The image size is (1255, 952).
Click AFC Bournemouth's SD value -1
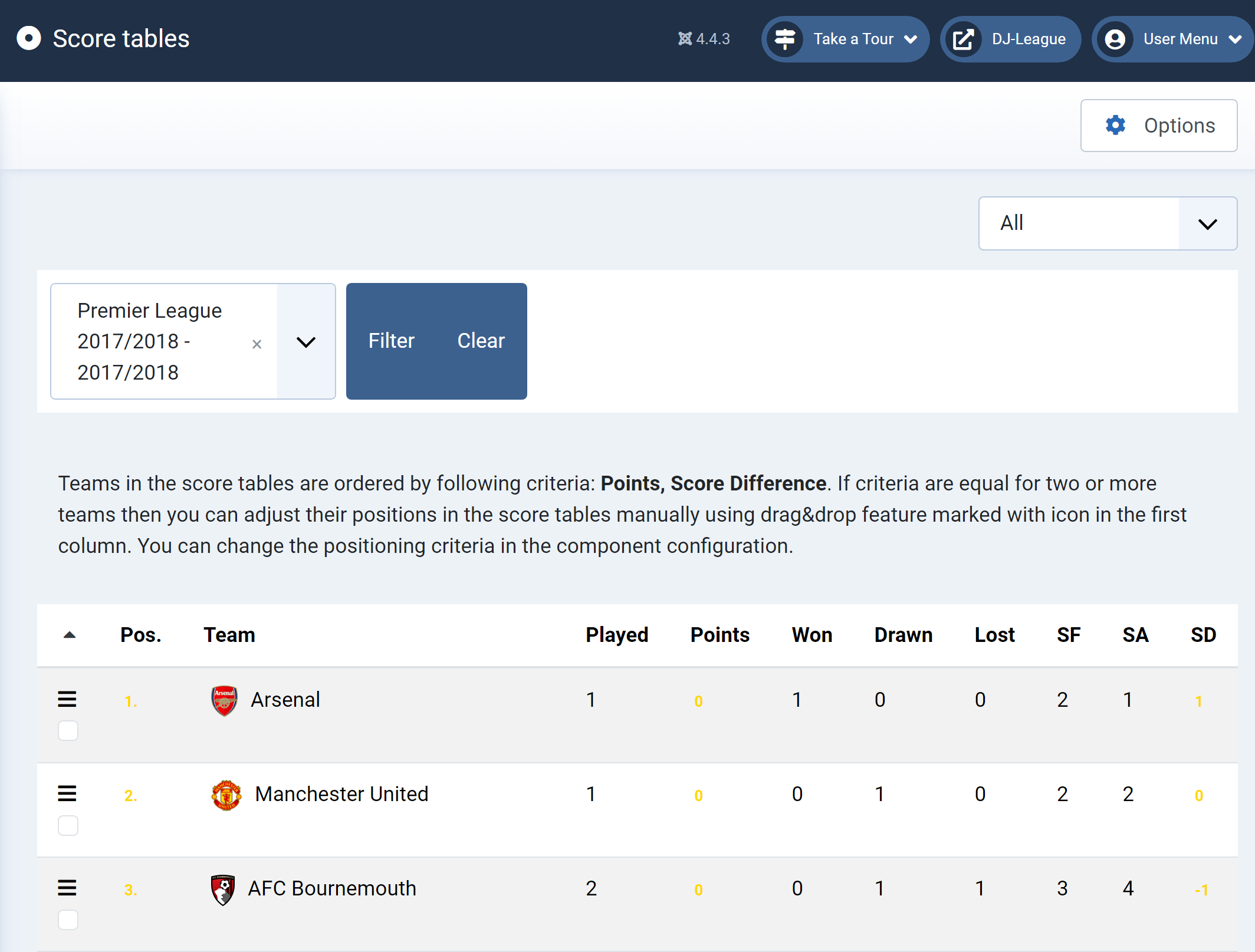click(1202, 890)
